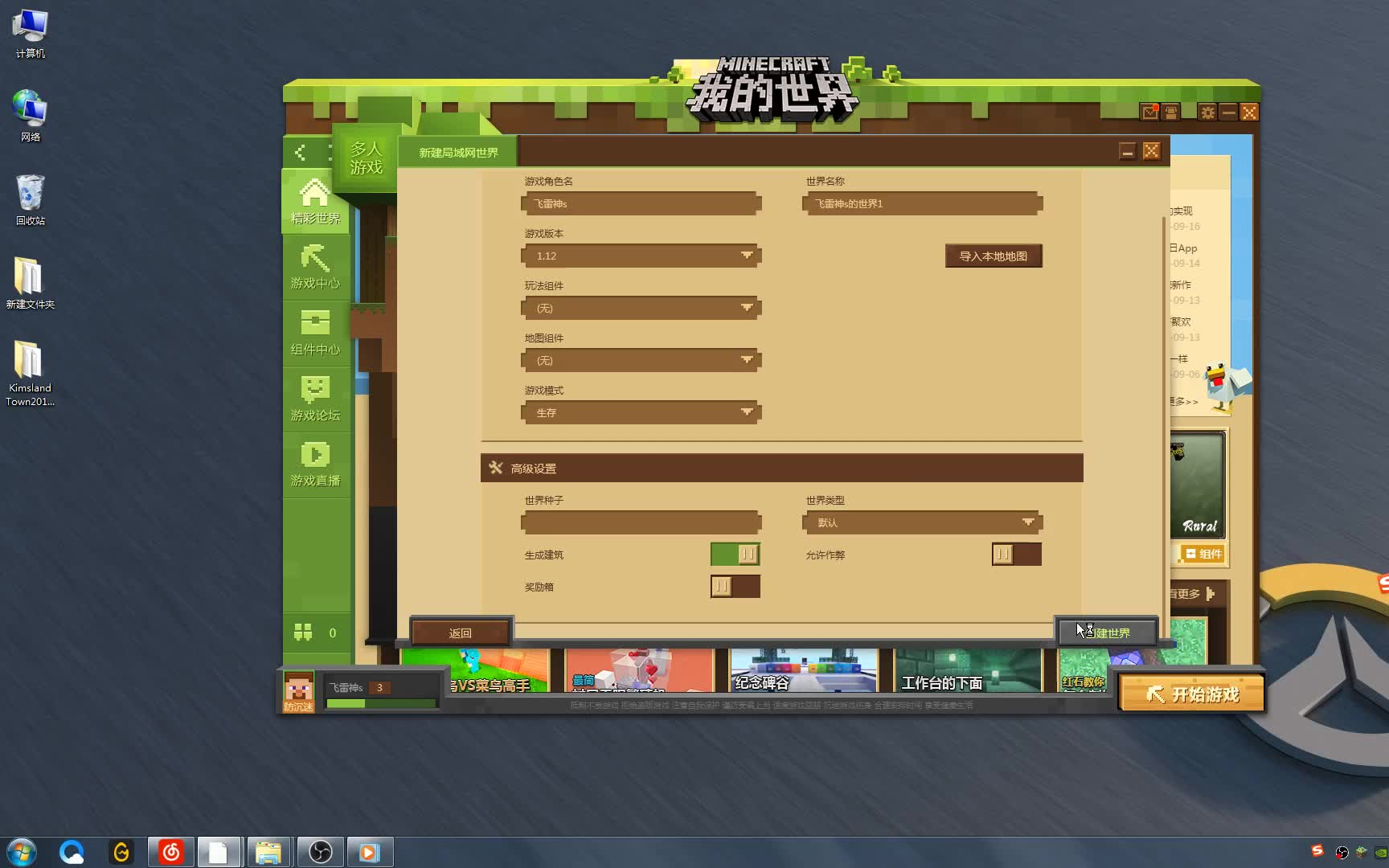Go back with the sidebar left arrow
The image size is (1389, 868).
click(x=300, y=152)
